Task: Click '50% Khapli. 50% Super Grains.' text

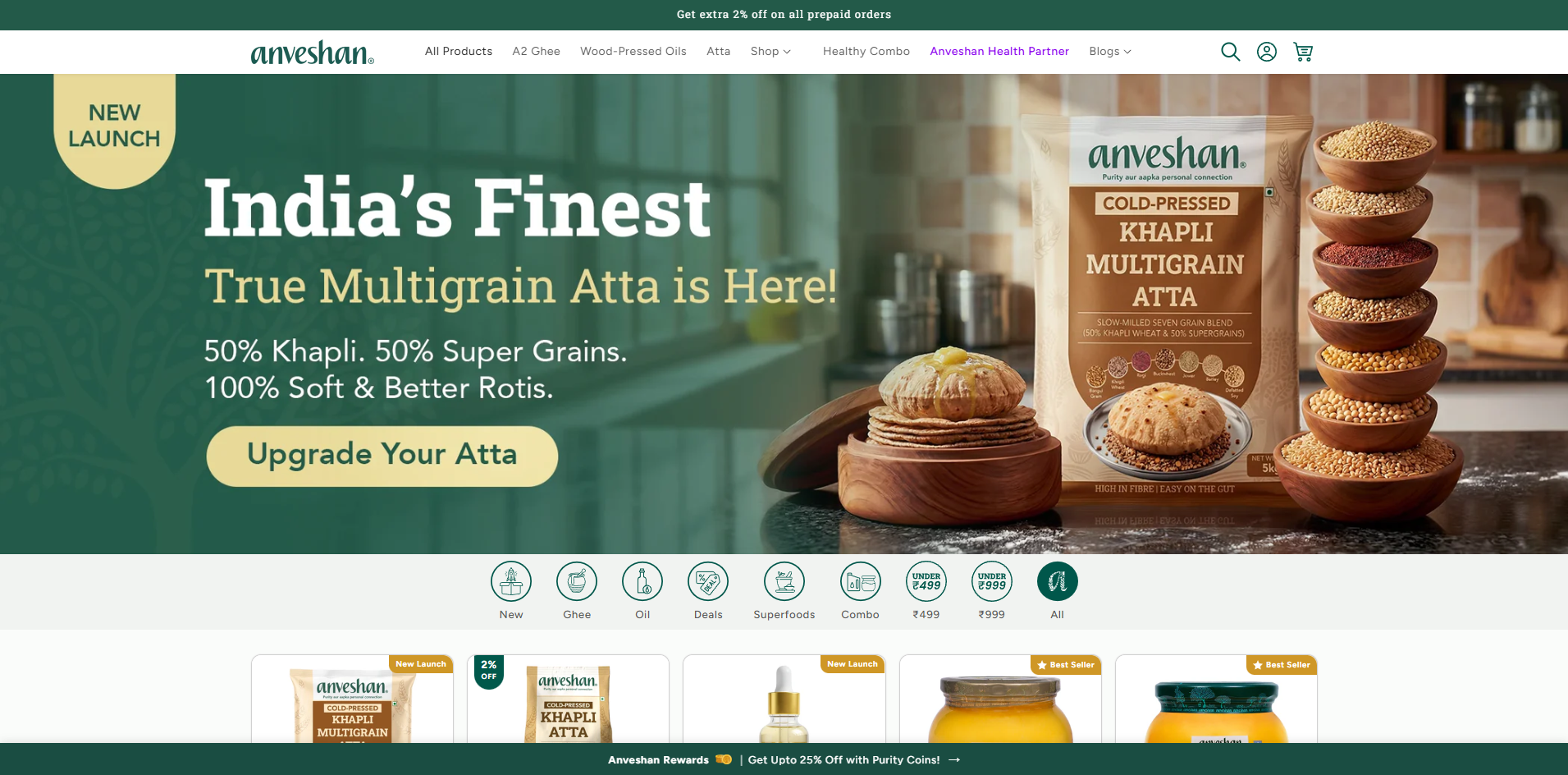Action: 415,351
